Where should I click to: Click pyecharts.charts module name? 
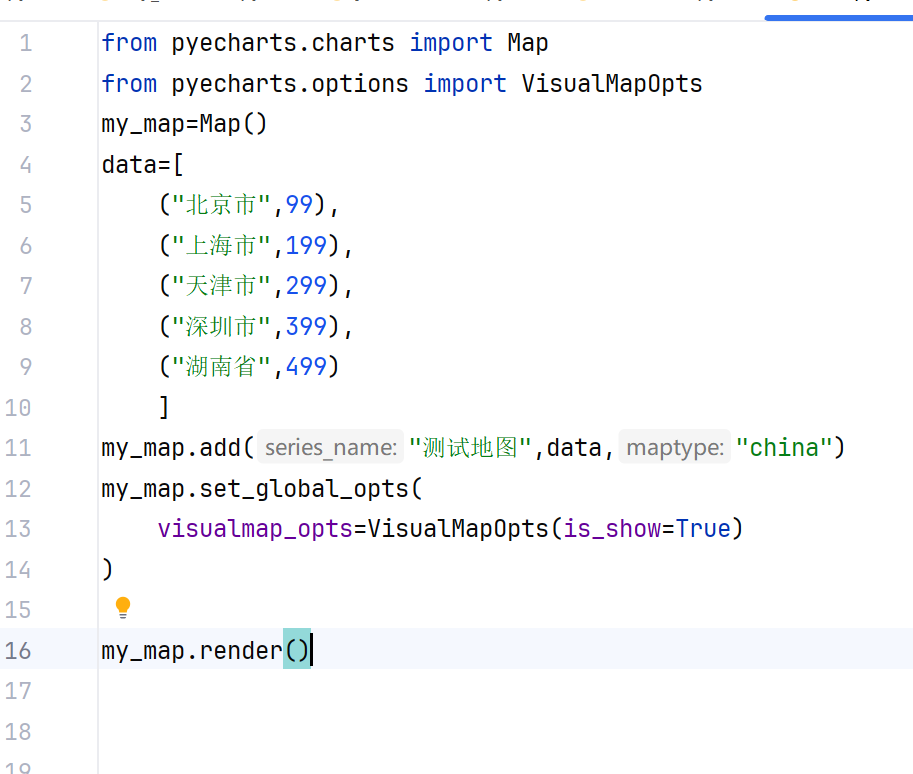pos(283,43)
